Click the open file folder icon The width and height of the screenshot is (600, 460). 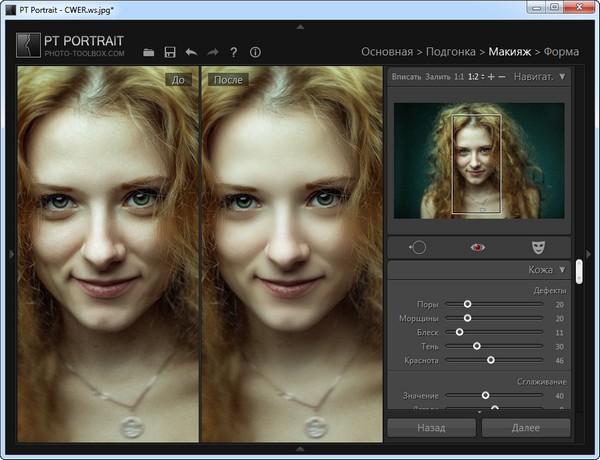[149, 52]
